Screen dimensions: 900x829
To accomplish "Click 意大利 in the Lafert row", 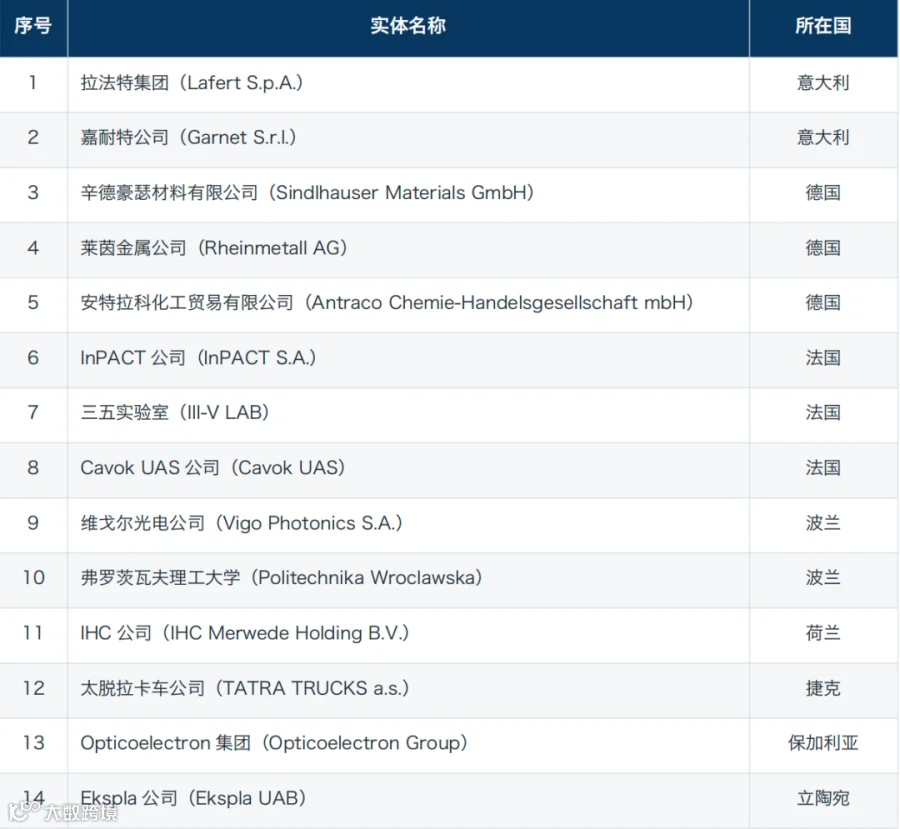I will (823, 83).
